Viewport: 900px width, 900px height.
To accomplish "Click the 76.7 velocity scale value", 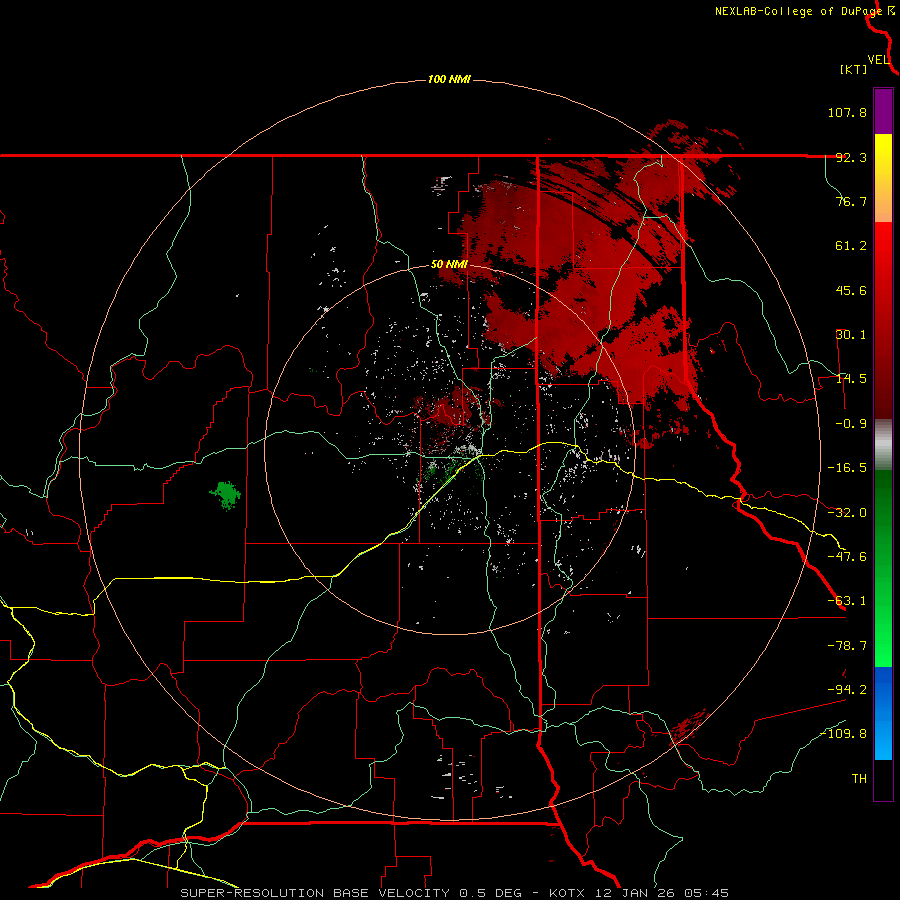I will click(851, 201).
